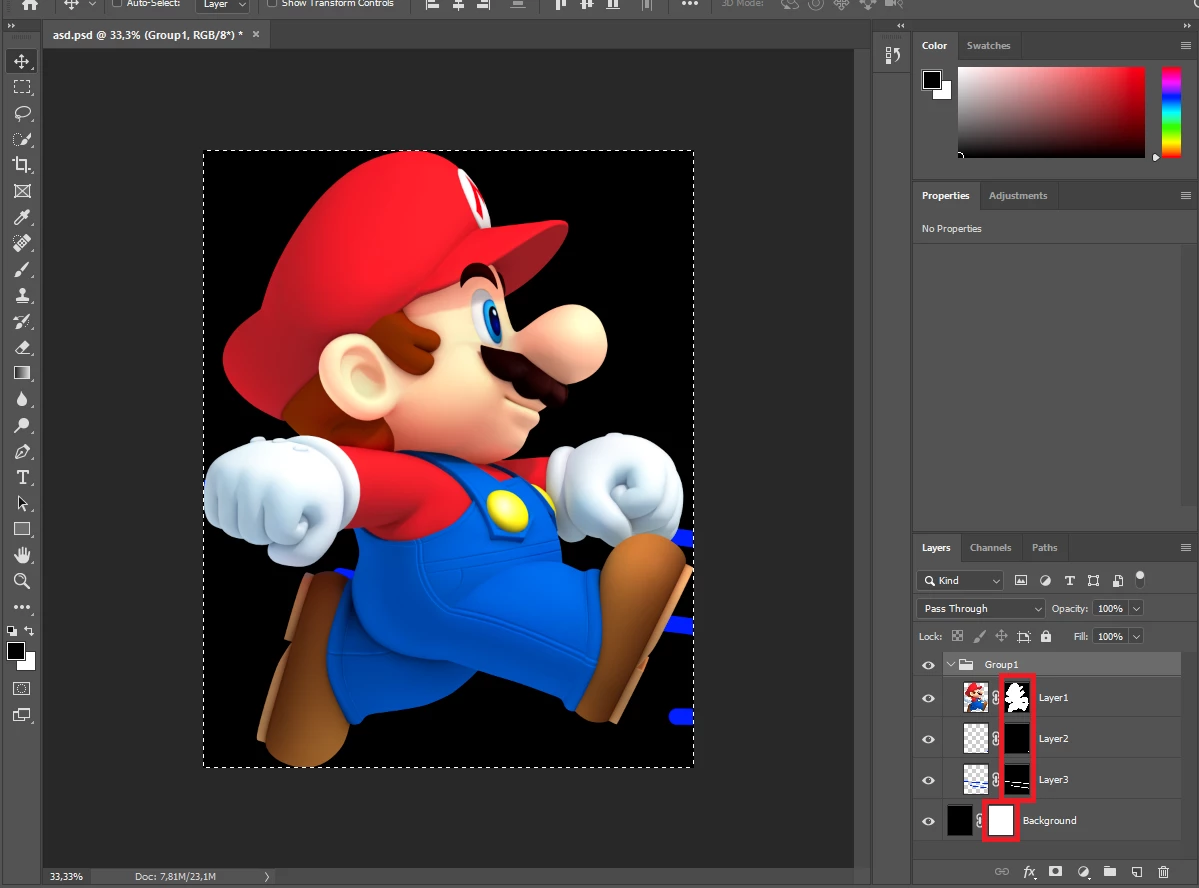Image resolution: width=1199 pixels, height=888 pixels.
Task: Select the Move tool
Action: pos(22,61)
